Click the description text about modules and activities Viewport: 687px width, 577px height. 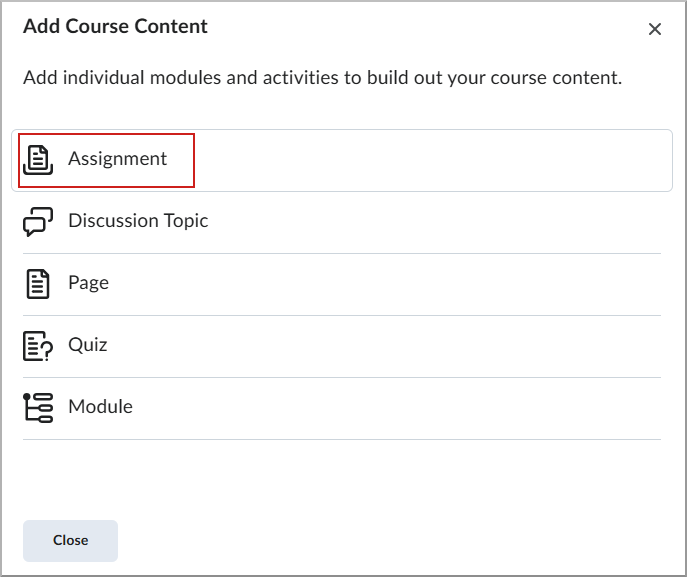point(322,78)
